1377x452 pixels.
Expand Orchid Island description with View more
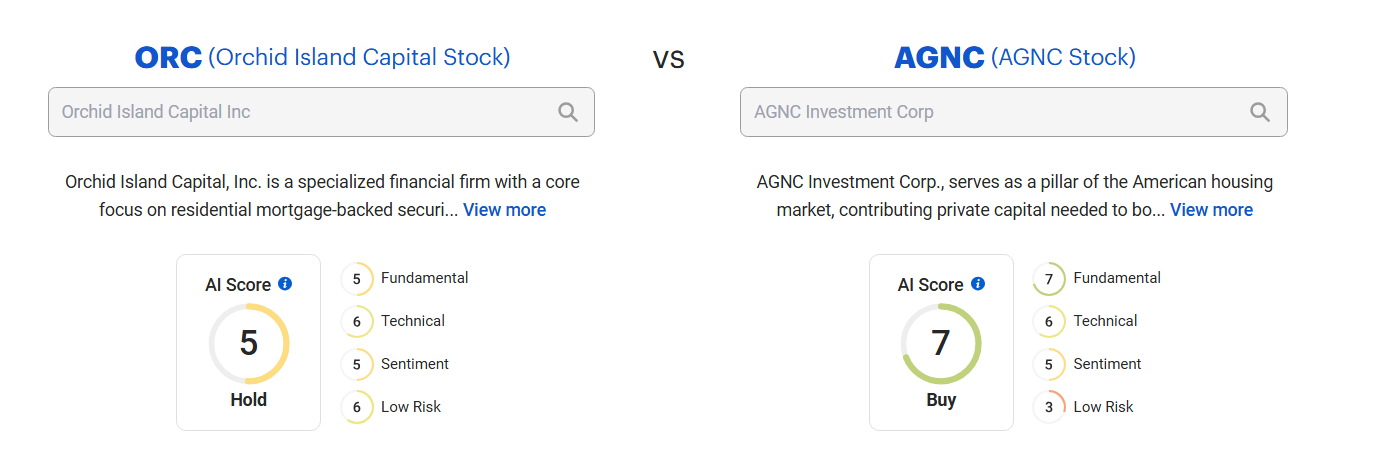pyautogui.click(x=504, y=210)
